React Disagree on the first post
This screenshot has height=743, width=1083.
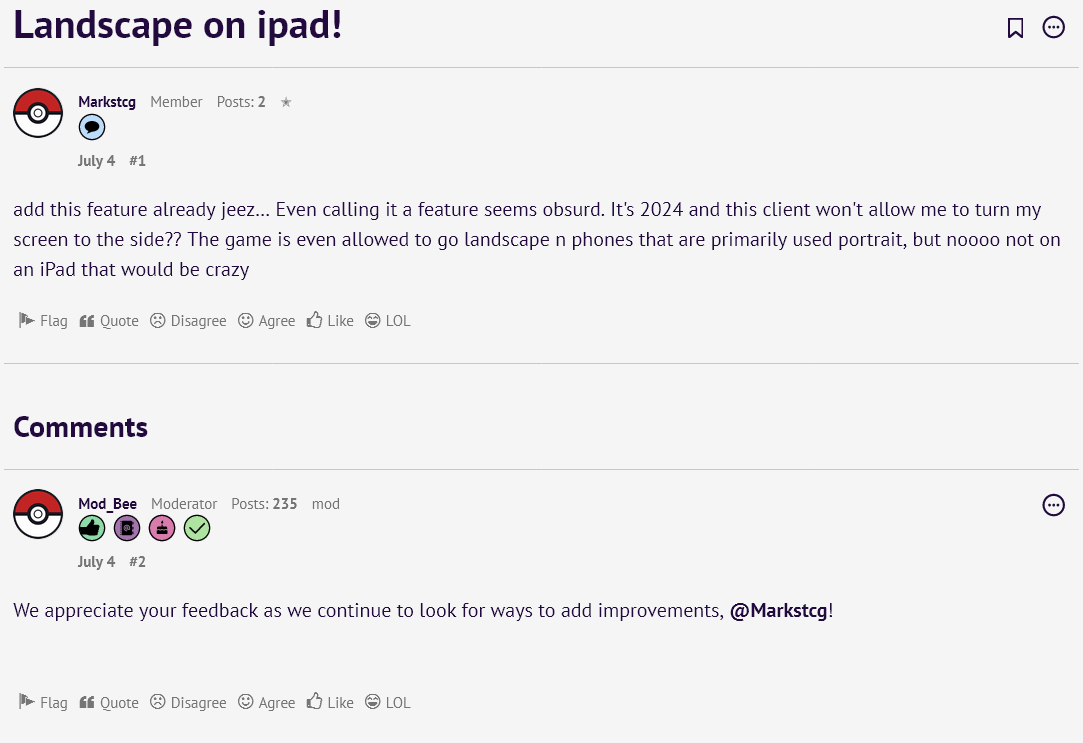tap(188, 321)
